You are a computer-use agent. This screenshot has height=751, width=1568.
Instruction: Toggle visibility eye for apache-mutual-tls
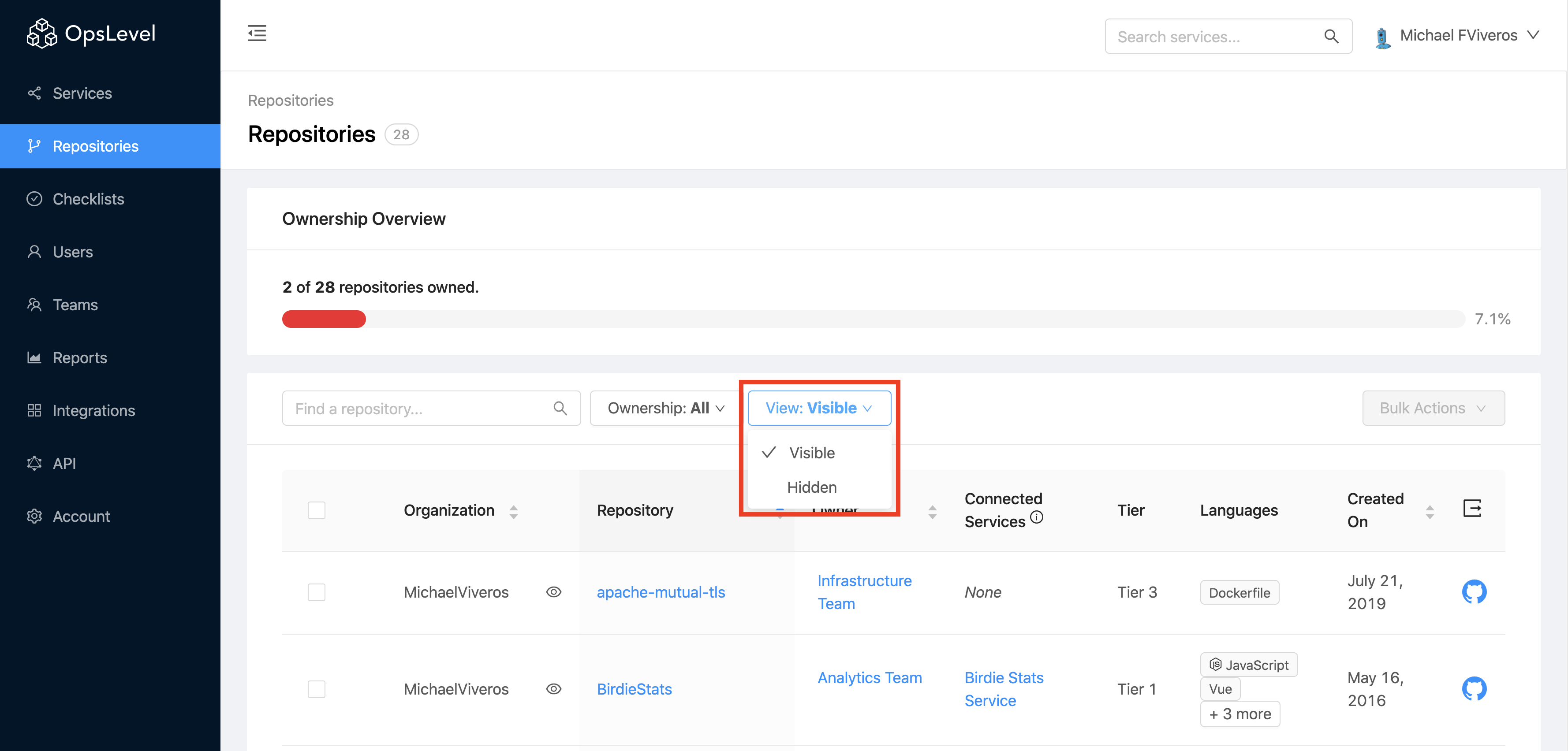[553, 592]
